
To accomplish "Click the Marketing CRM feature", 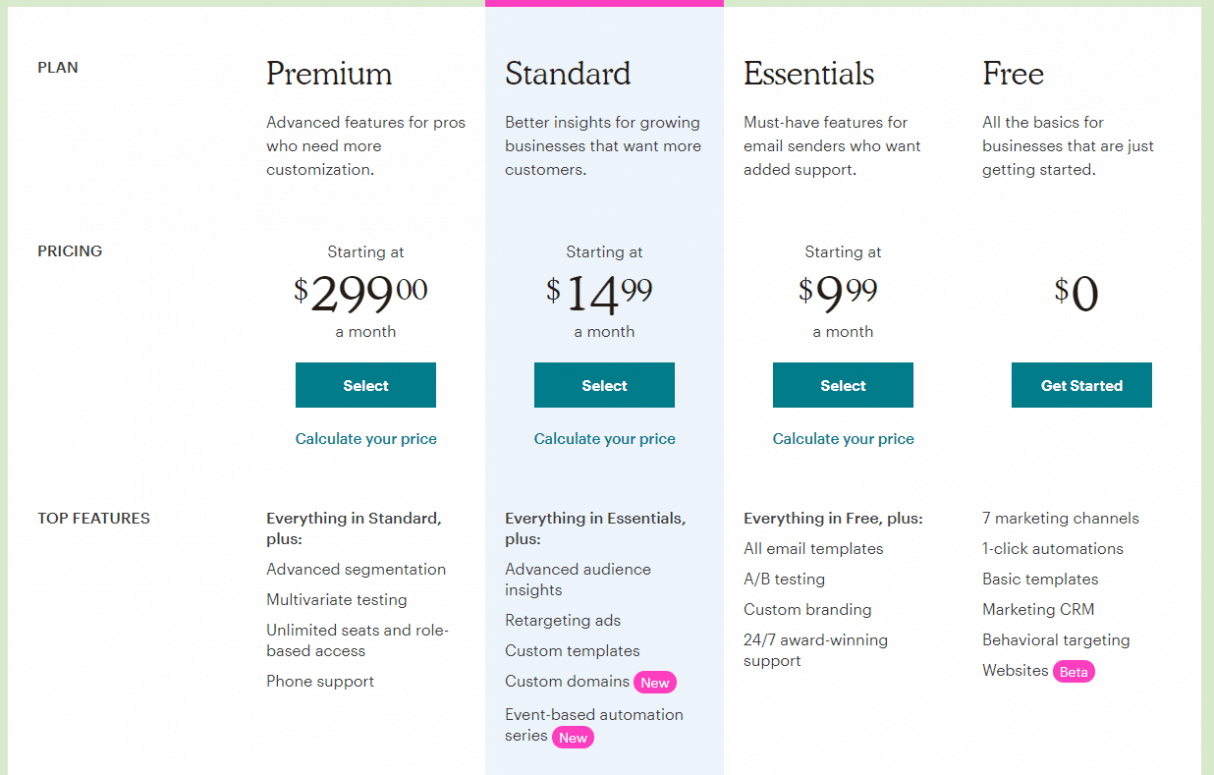I will click(1038, 609).
